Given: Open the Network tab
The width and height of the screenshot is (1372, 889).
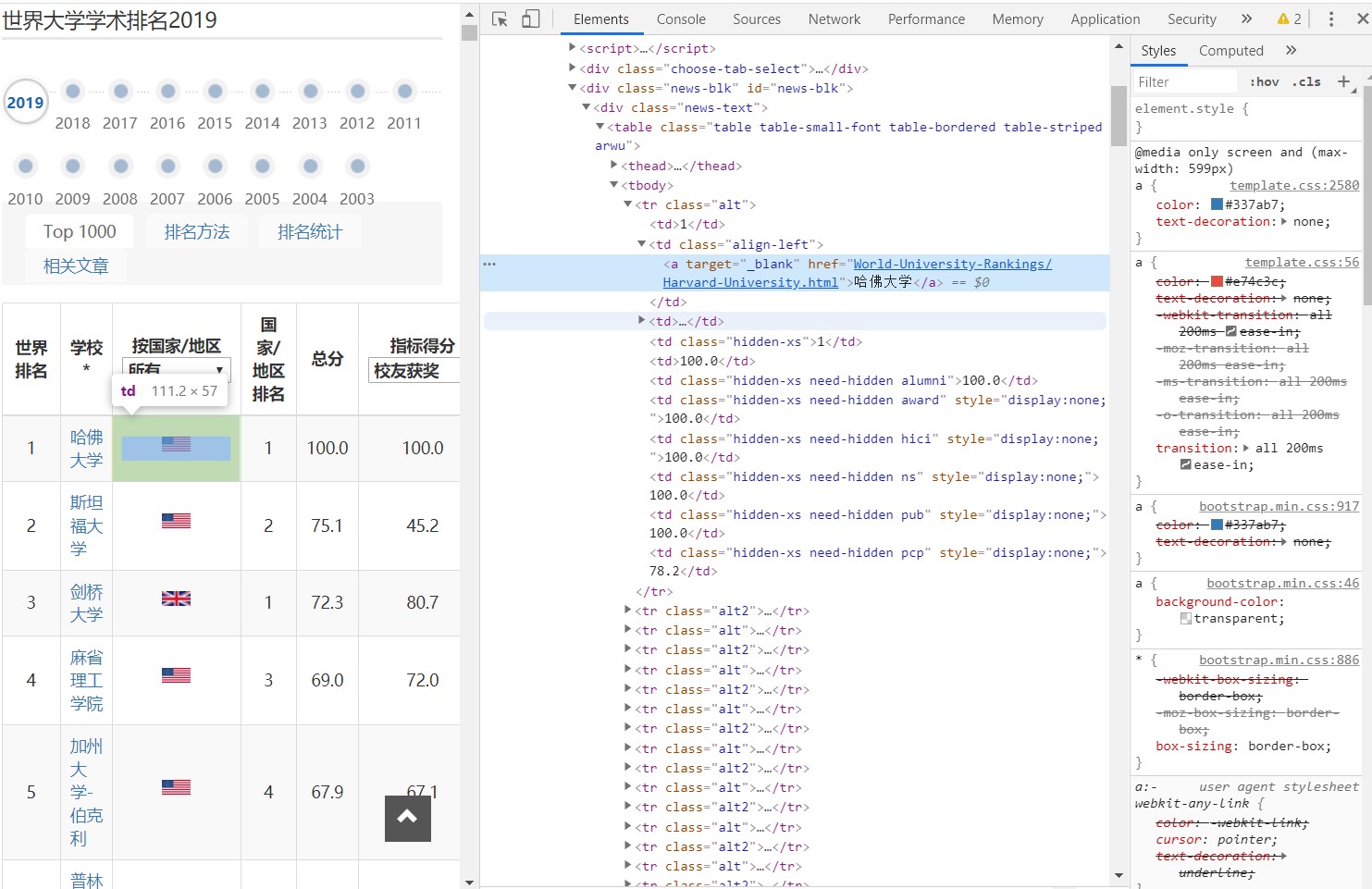Looking at the screenshot, I should pyautogui.click(x=834, y=19).
